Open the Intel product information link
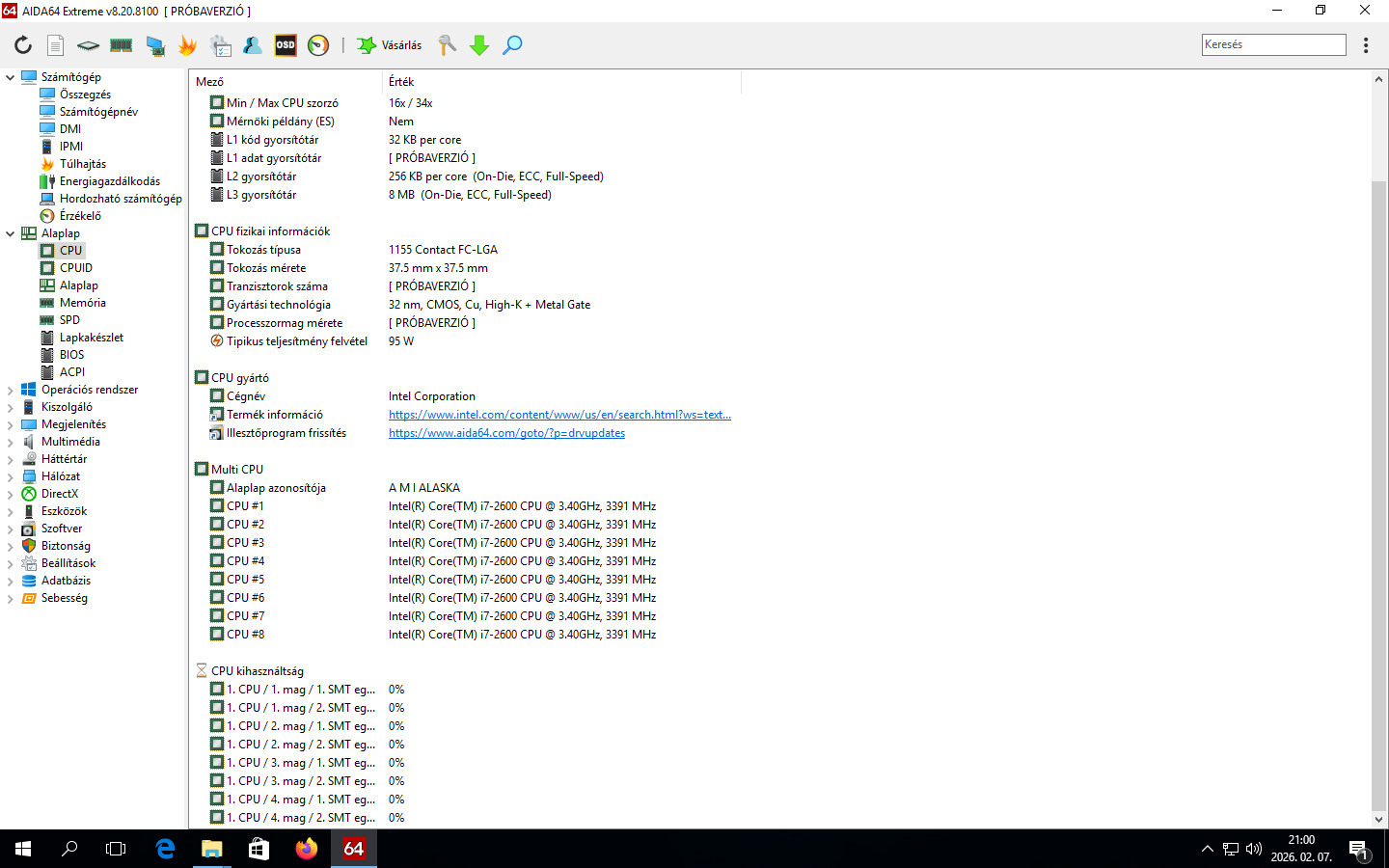1389x868 pixels. [559, 415]
